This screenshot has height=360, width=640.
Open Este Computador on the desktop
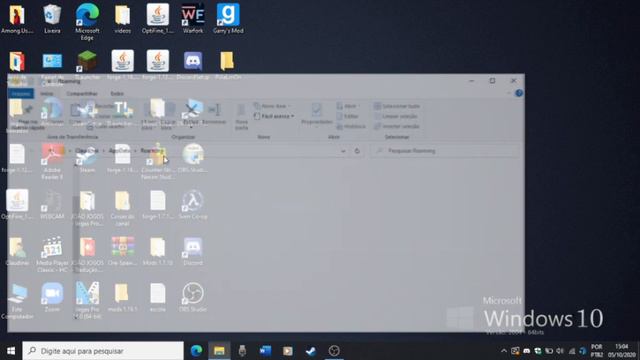click(x=17, y=300)
